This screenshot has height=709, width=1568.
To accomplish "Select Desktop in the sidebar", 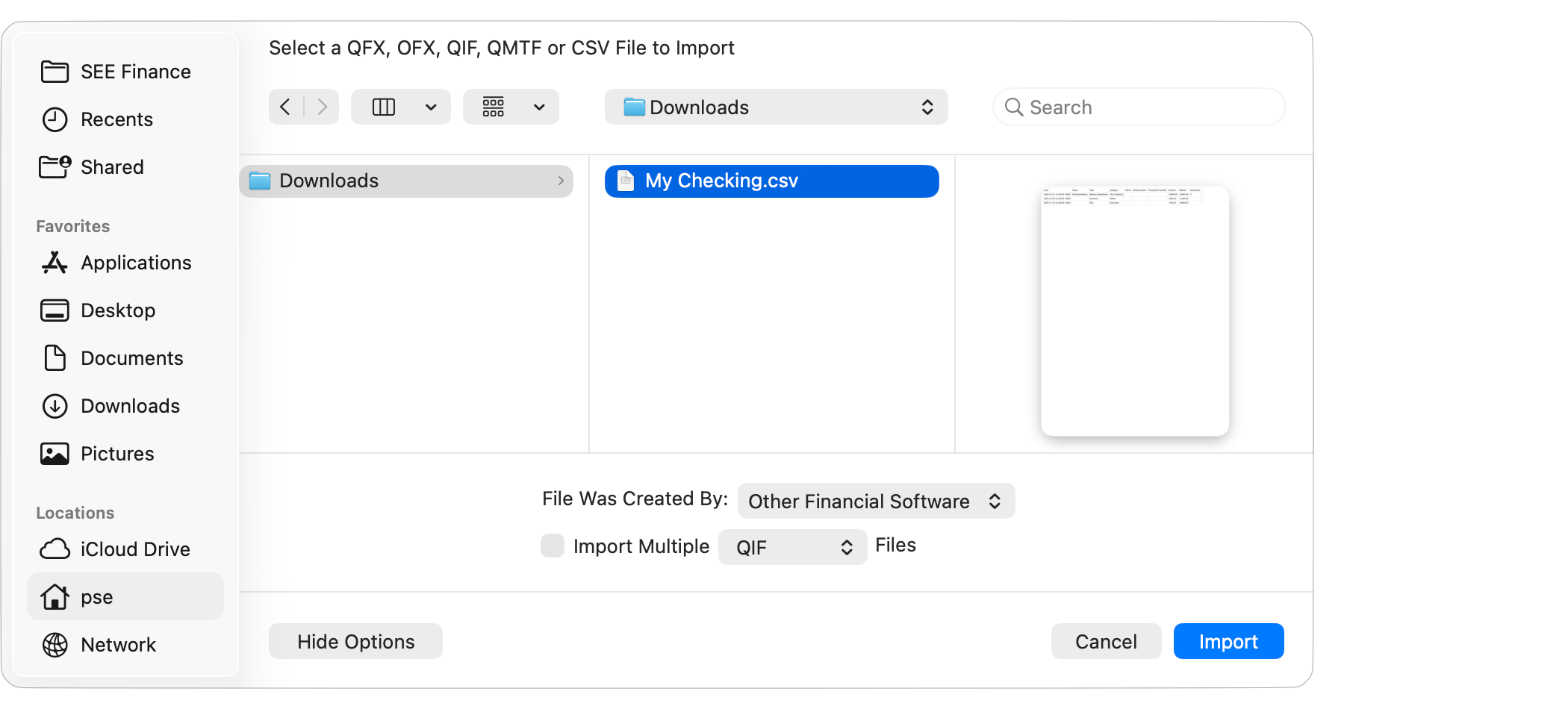I will click(x=117, y=310).
